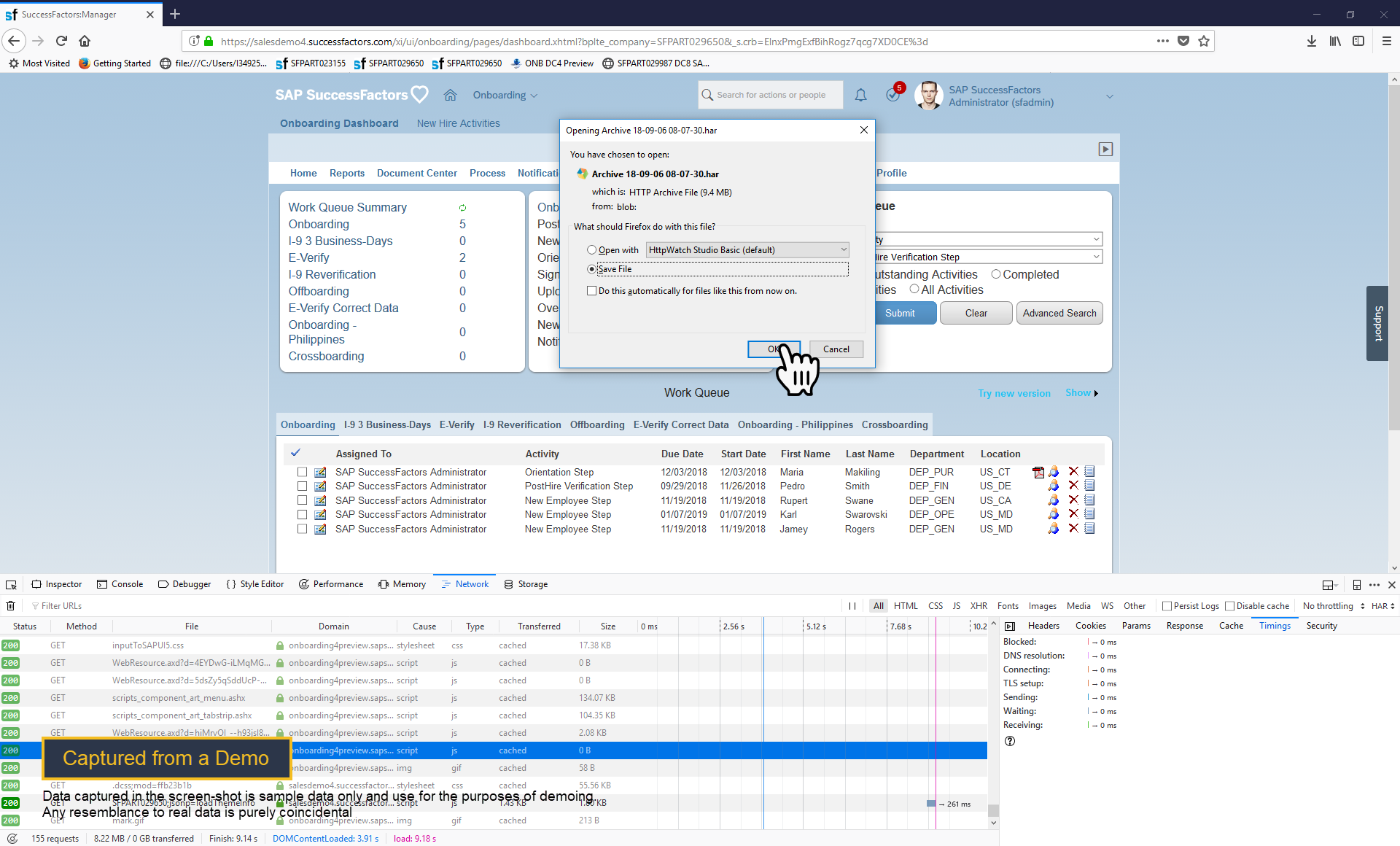Image resolution: width=1400 pixels, height=846 pixels.
Task: Open the Headers tab in request details
Action: [x=1043, y=626]
